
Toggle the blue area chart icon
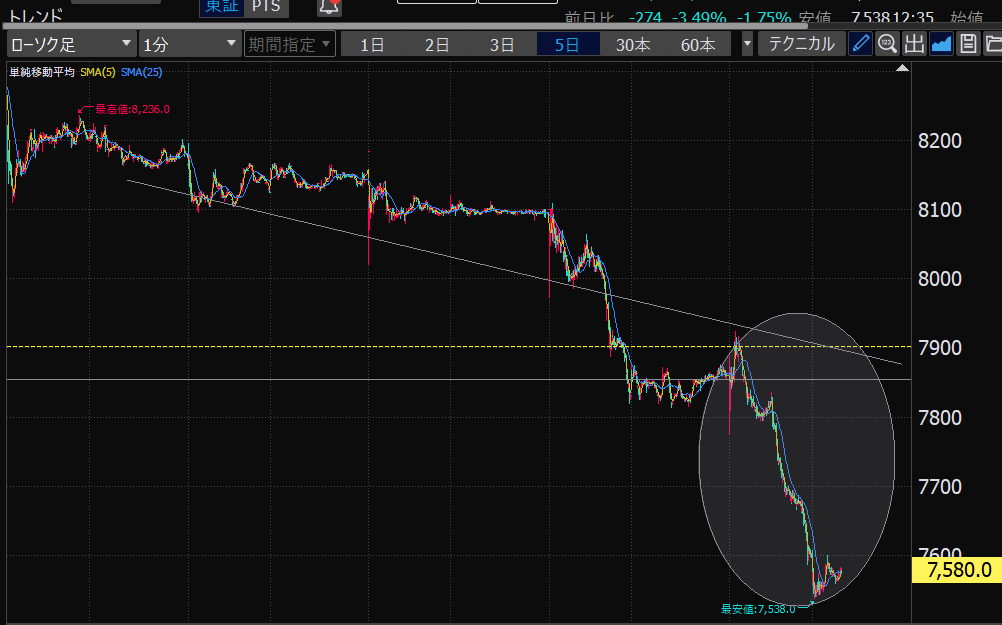[941, 44]
